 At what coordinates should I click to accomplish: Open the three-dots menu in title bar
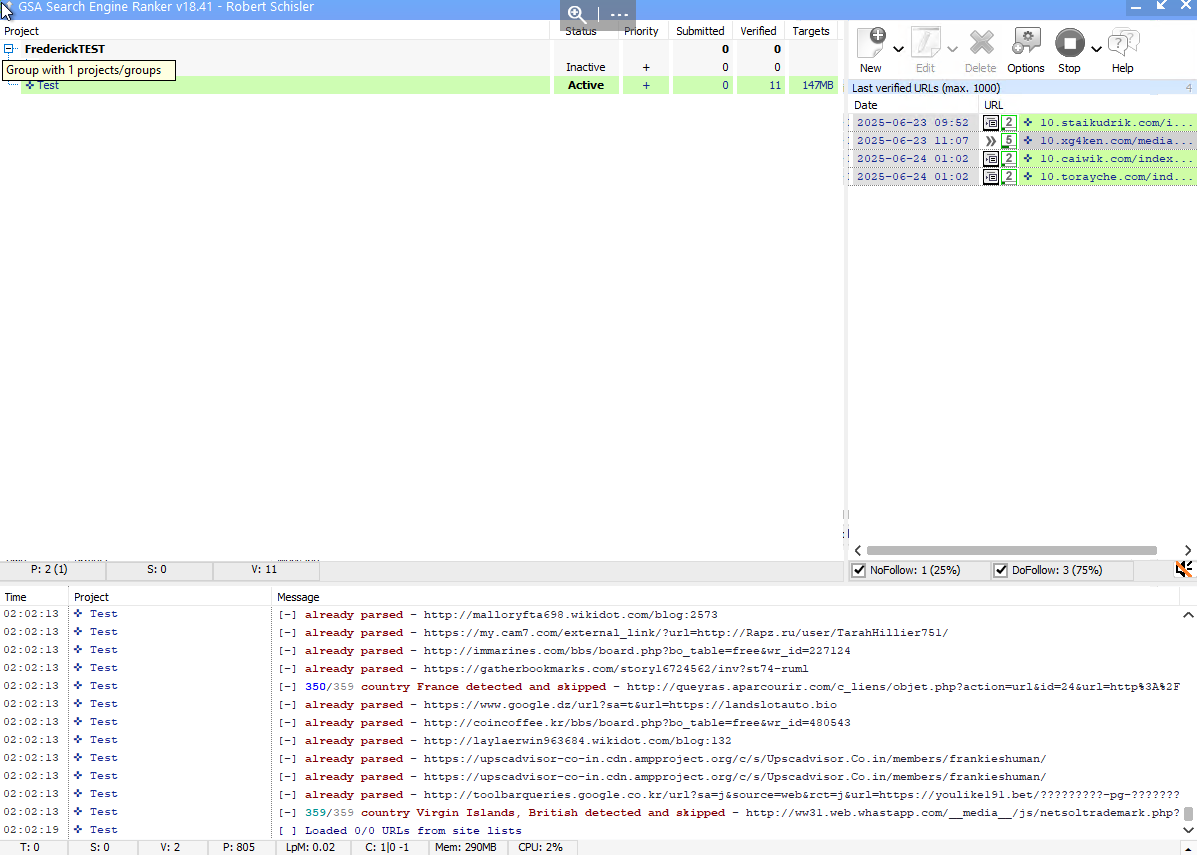click(x=619, y=15)
